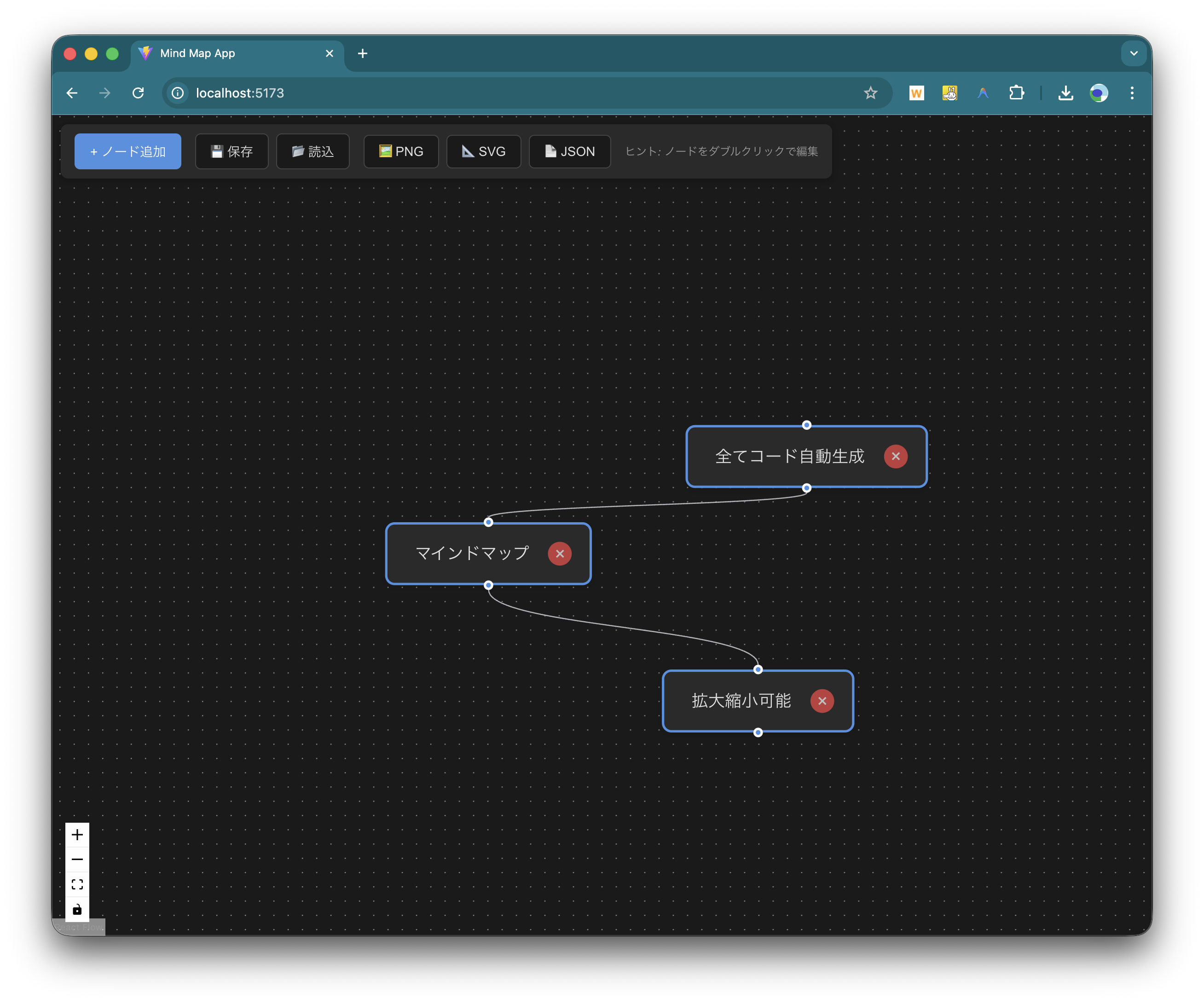1204x1004 pixels.
Task: Open a new browser tab
Action: pos(362,53)
